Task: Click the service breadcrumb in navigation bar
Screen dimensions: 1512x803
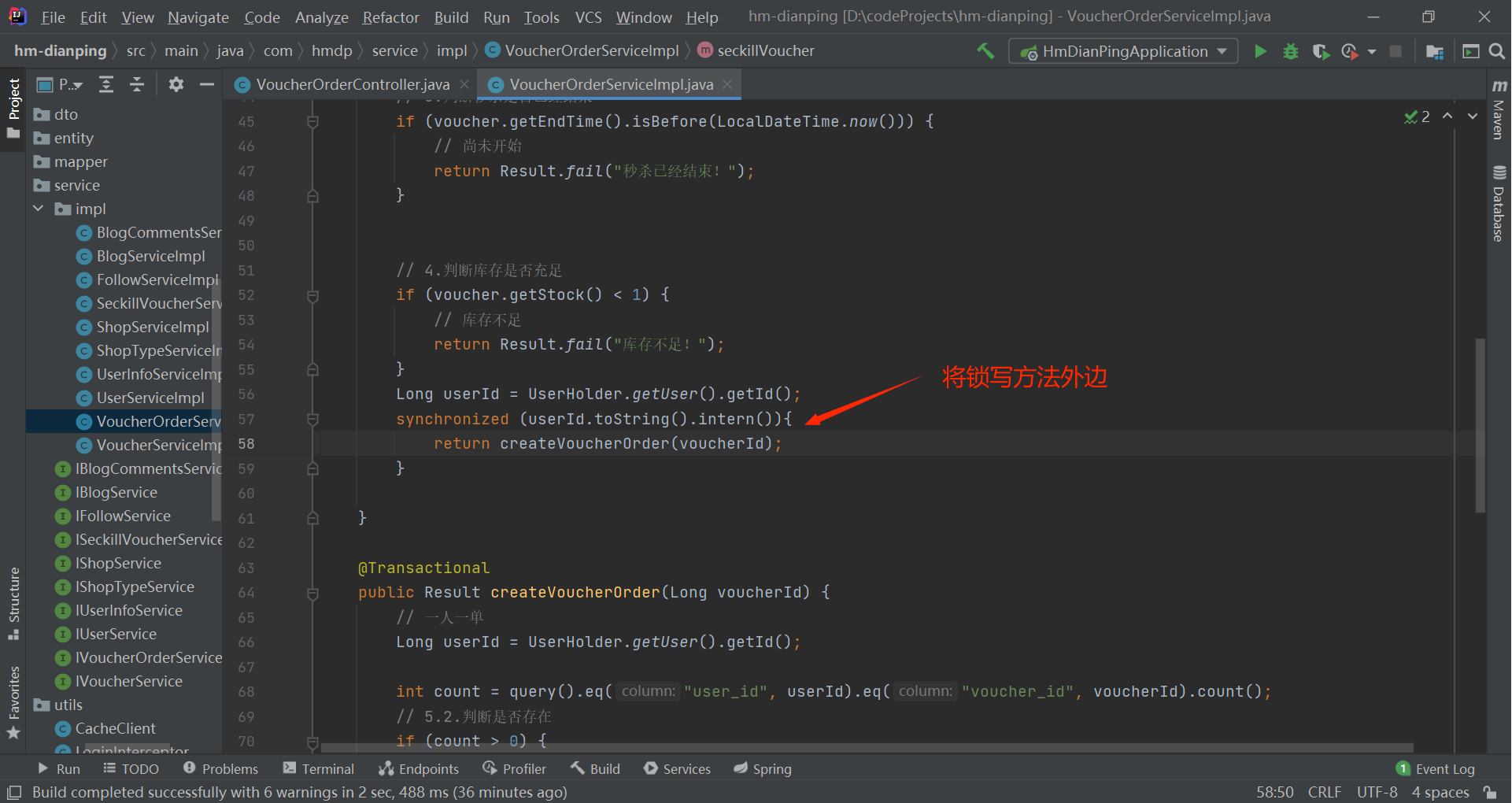Action: tap(394, 50)
